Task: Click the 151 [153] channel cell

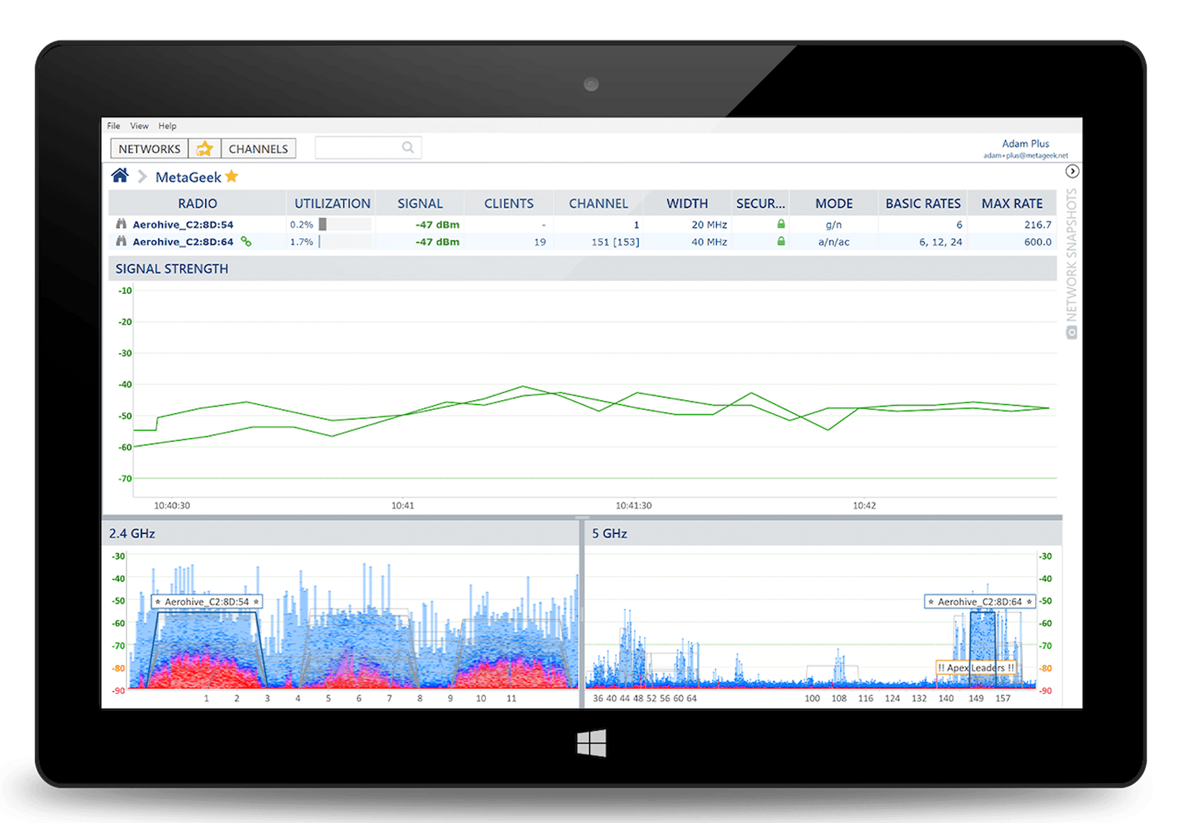Action: tap(615, 242)
